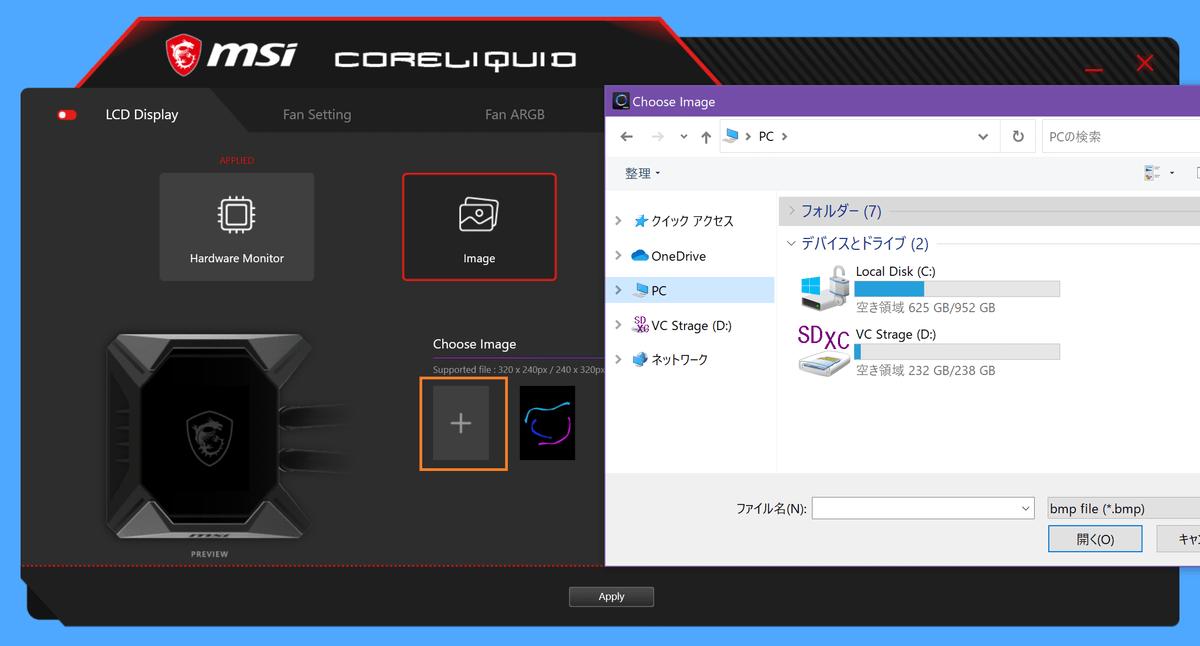
Task: Click the PC breadcrumb in address bar
Action: click(766, 137)
